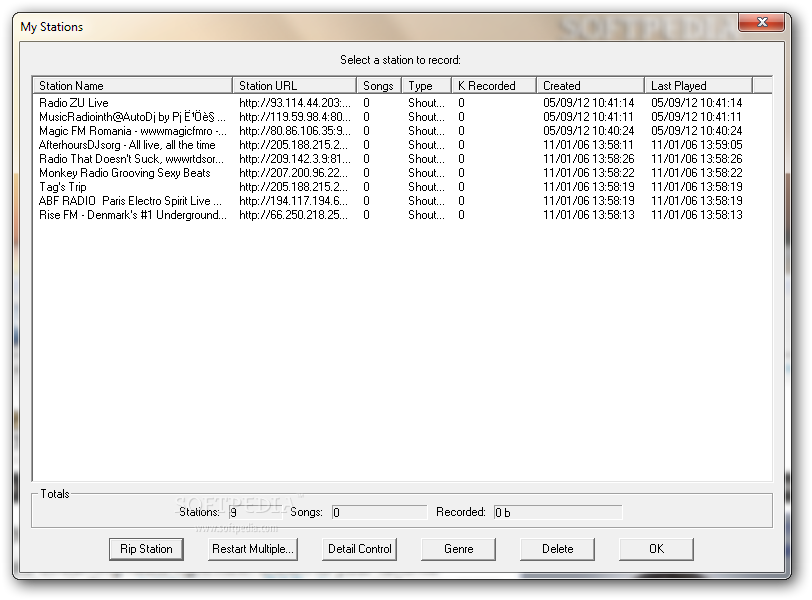
Task: Close the My Stations window
Action: (761, 22)
